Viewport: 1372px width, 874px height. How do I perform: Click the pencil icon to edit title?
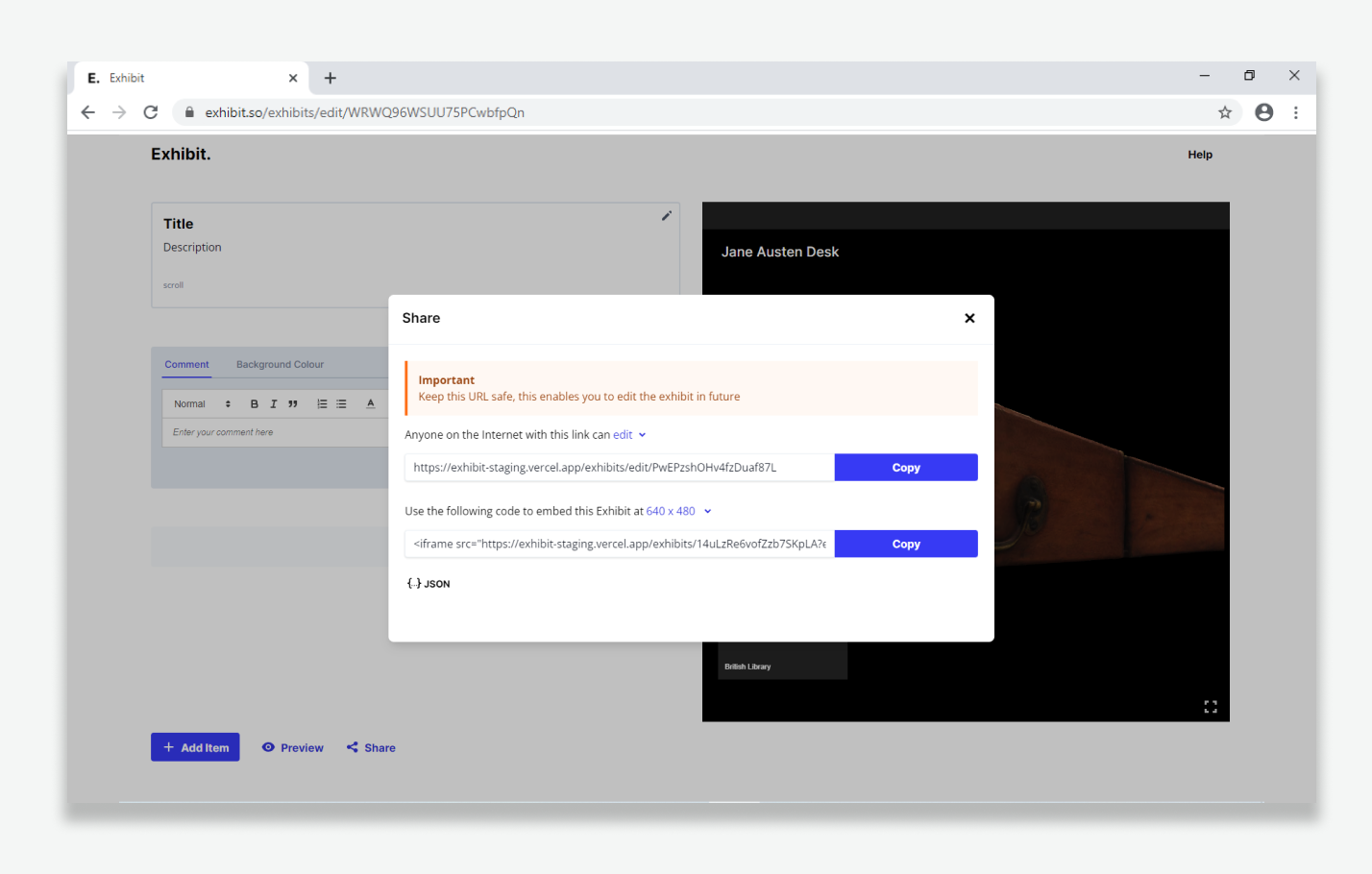(666, 216)
